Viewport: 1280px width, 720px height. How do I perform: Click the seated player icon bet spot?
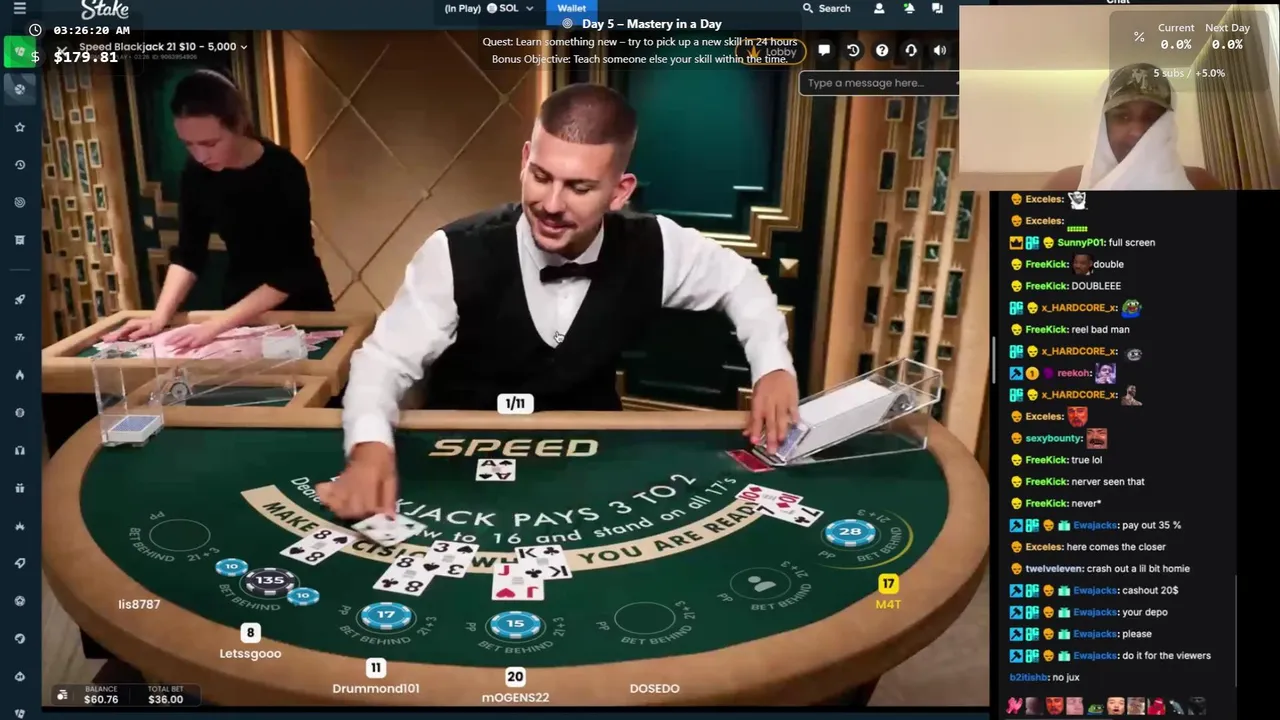point(761,583)
